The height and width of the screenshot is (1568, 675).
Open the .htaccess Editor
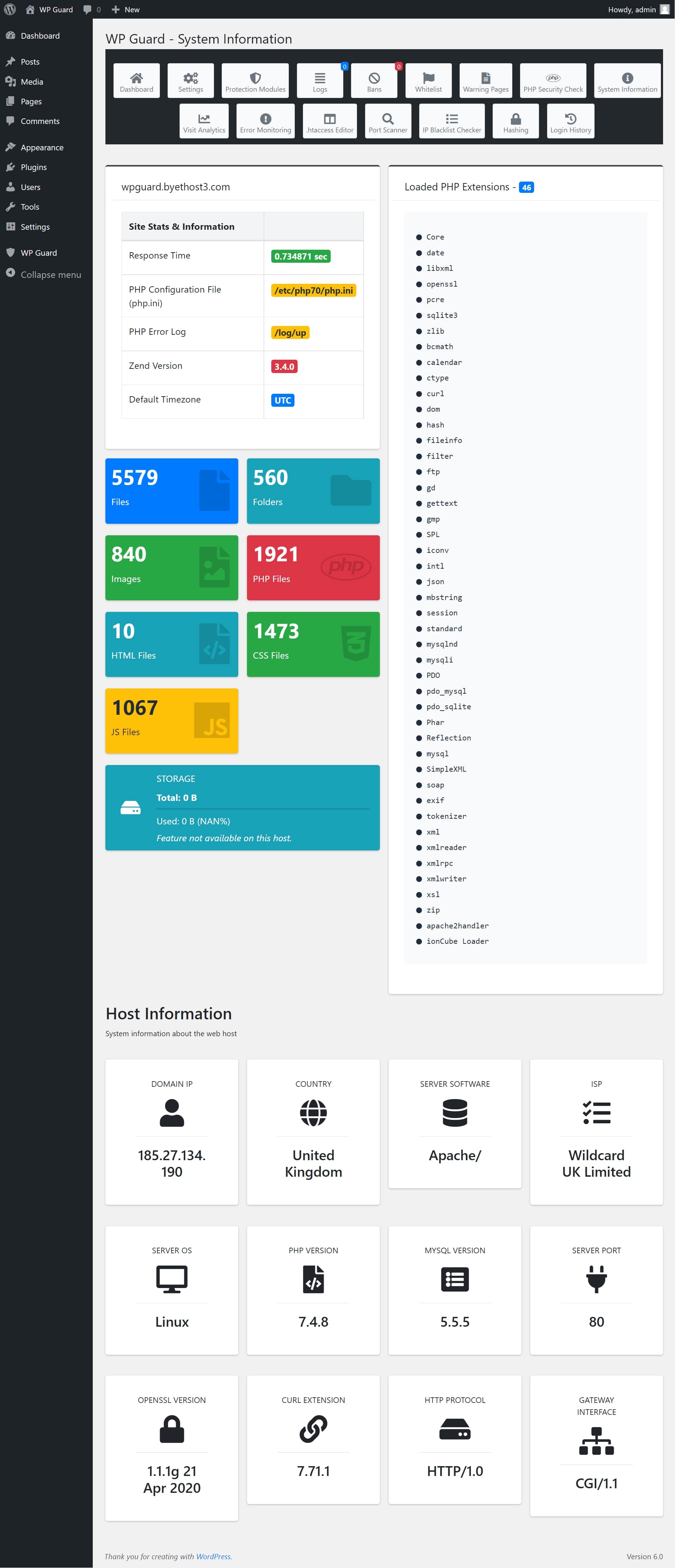[x=330, y=120]
